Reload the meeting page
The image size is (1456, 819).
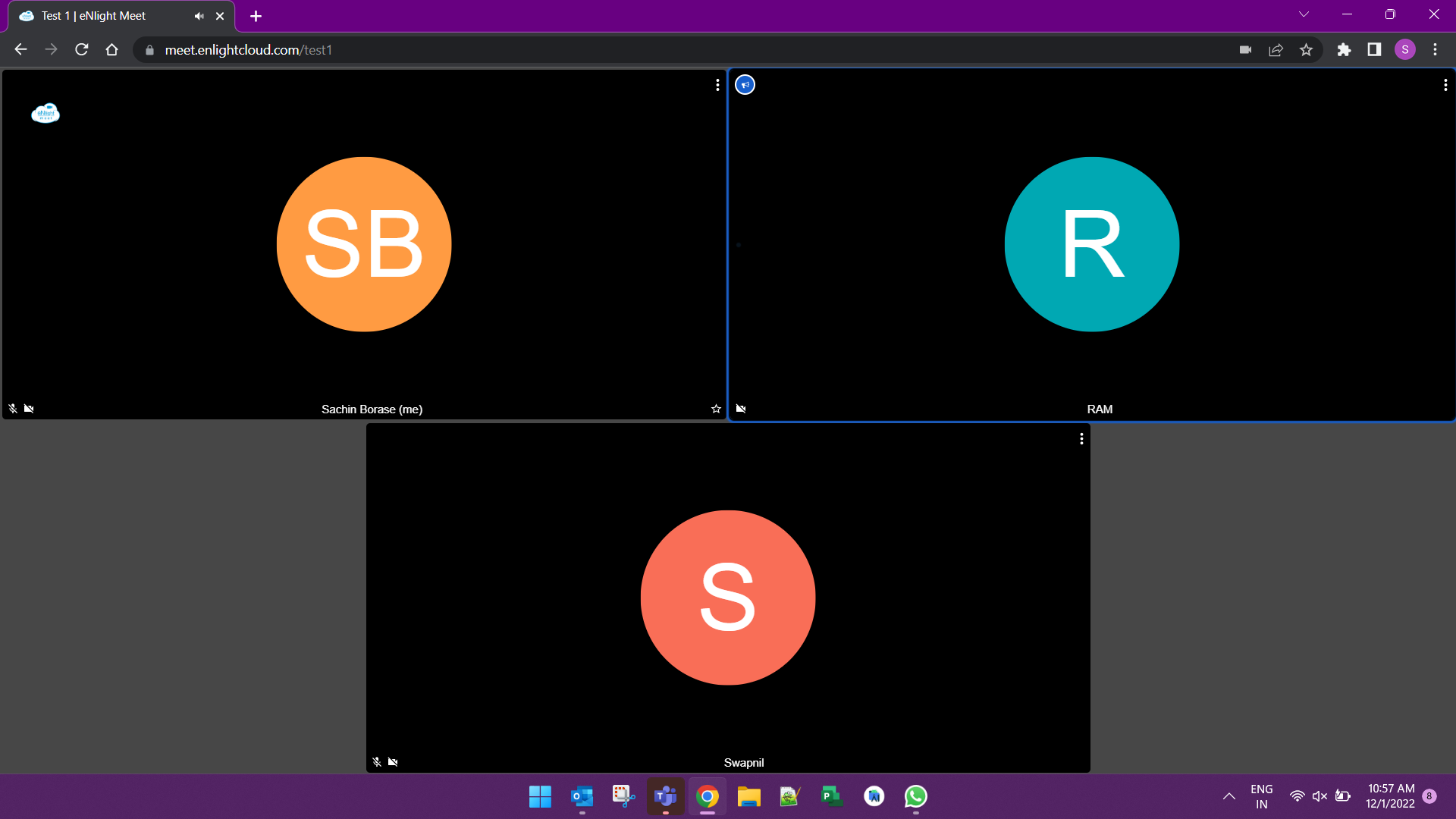tap(82, 50)
